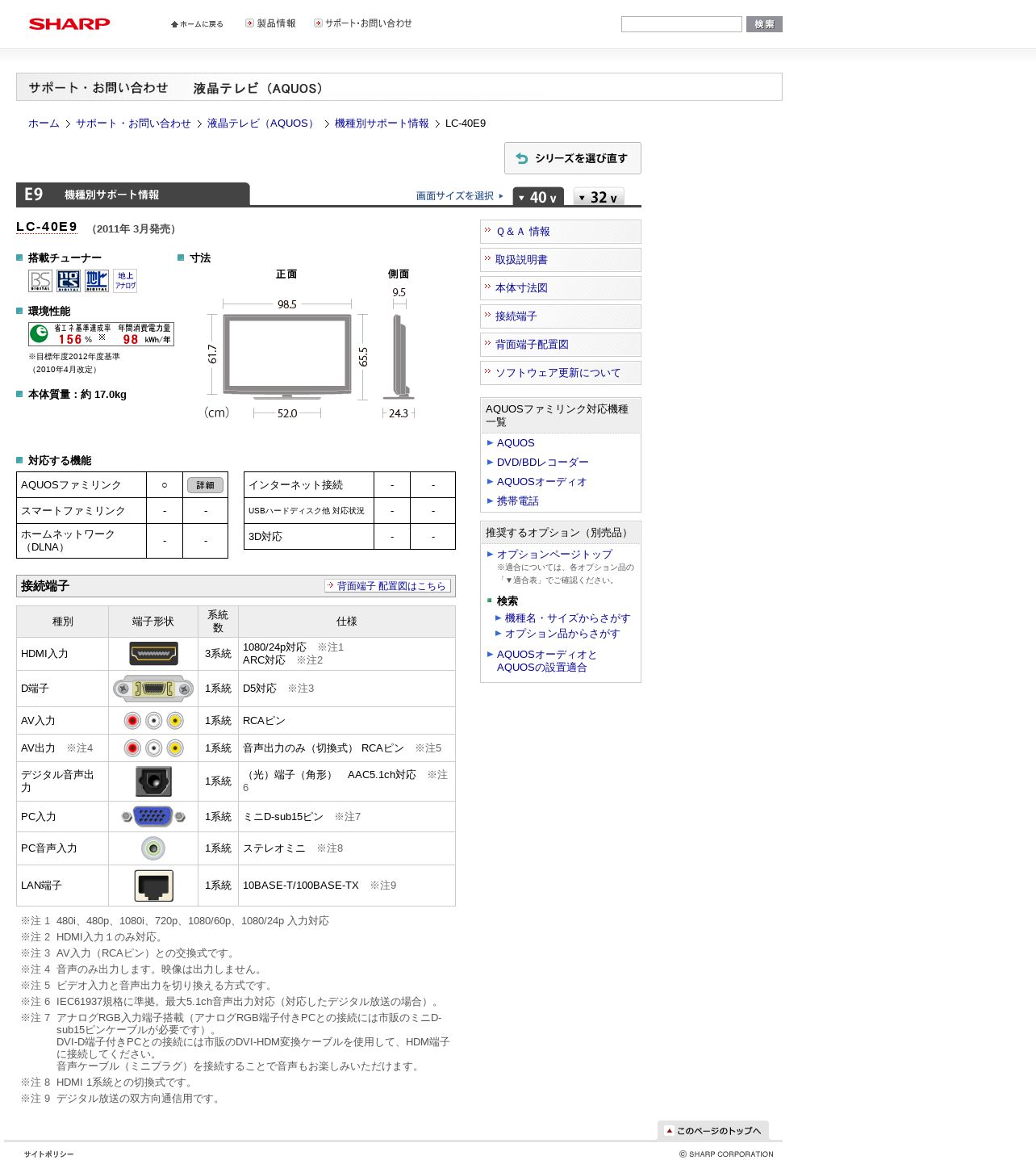This screenshot has width=1036, height=1160.
Task: Click USBハードディスク他 対応状況 cell
Action: click(309, 511)
